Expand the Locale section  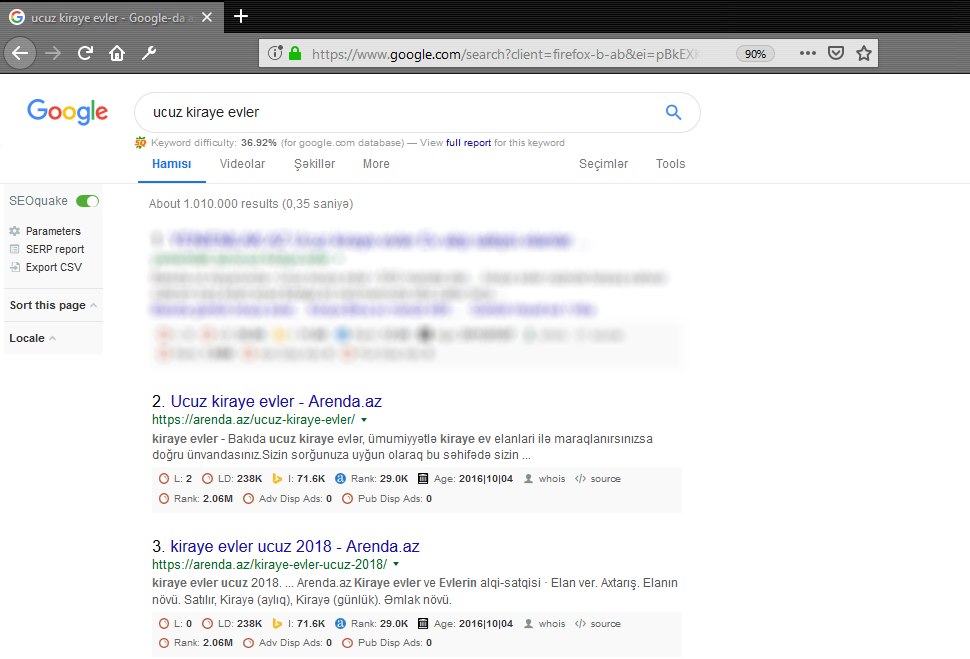(32, 338)
